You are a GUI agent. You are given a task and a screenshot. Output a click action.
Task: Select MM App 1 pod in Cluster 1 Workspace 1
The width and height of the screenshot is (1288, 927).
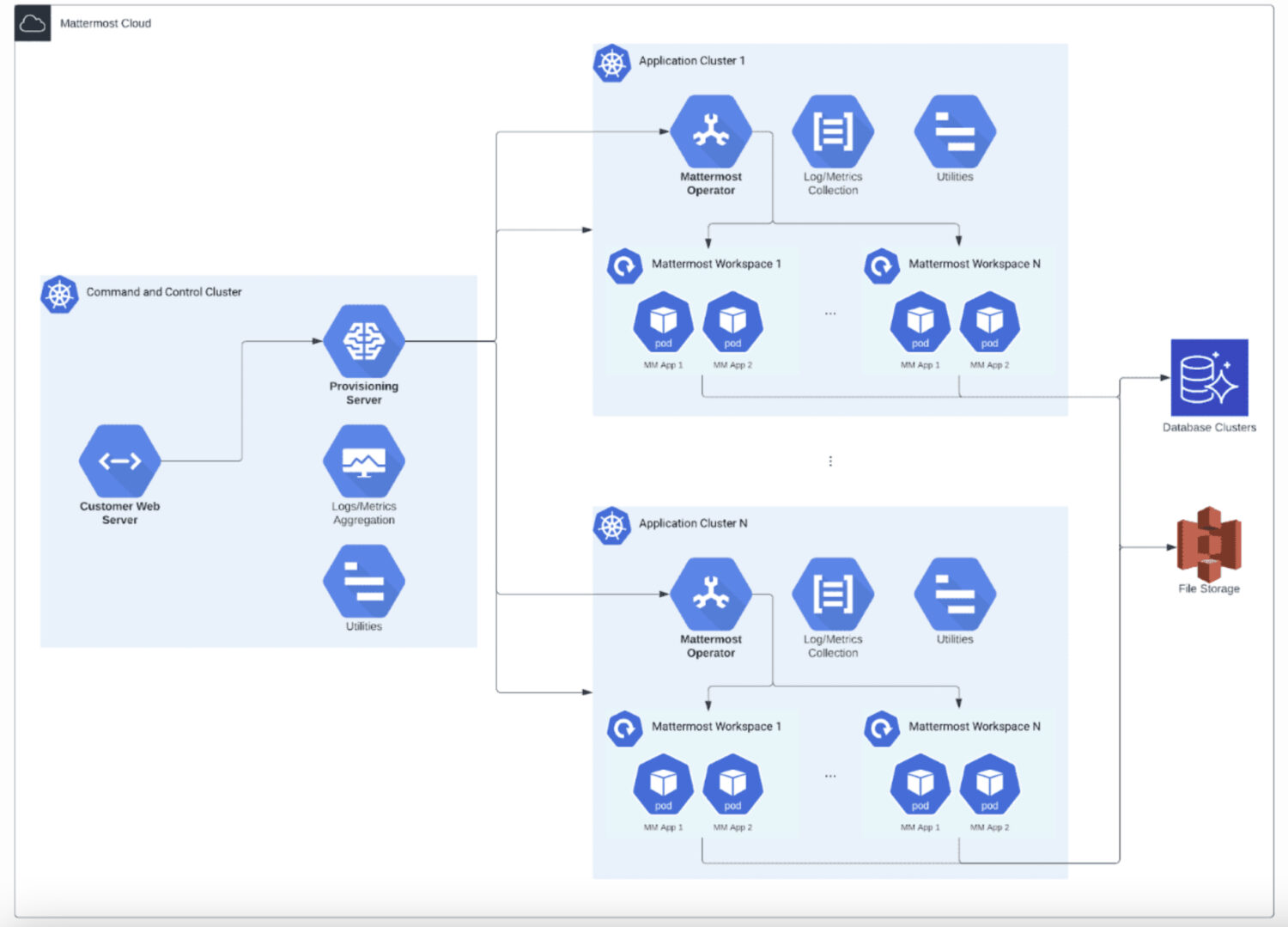(x=663, y=323)
